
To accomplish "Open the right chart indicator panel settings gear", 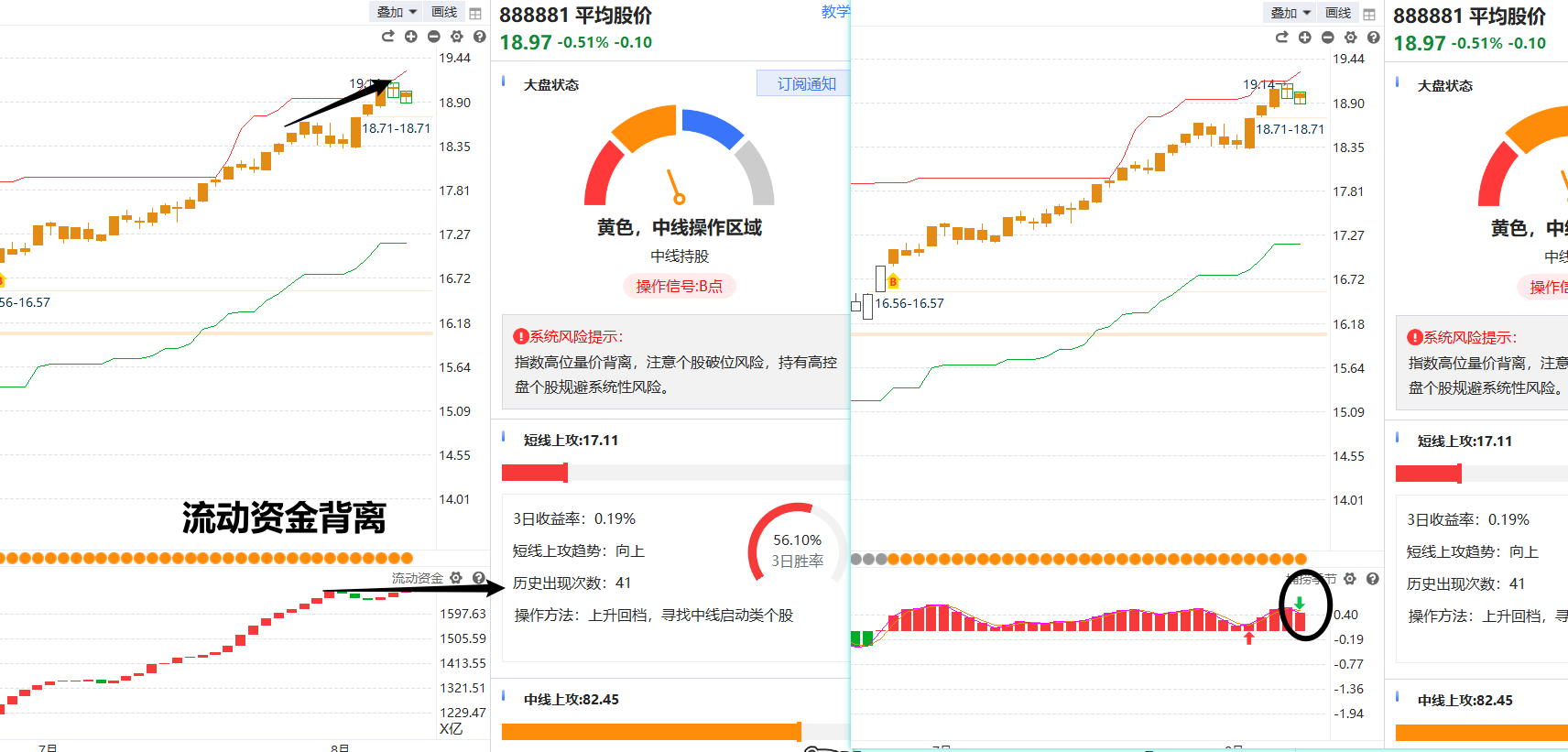I will [x=1350, y=579].
